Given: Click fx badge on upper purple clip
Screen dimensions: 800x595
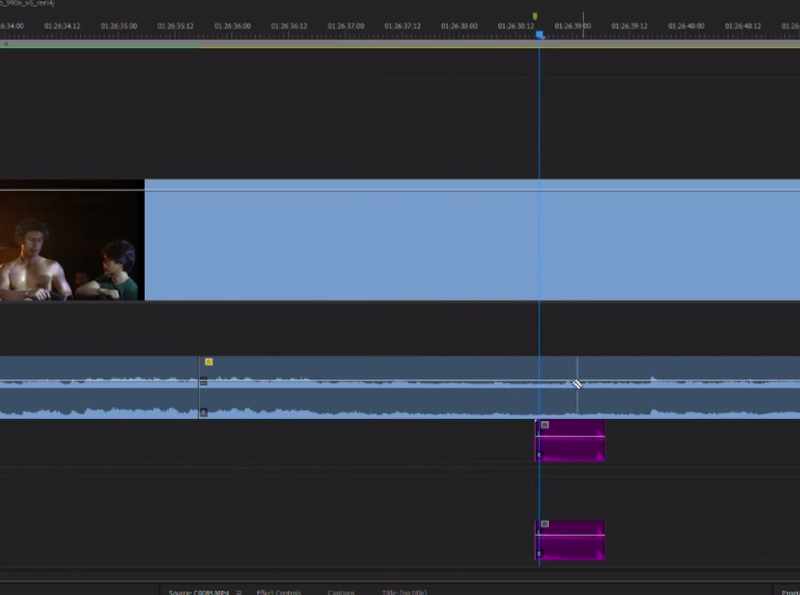Looking at the screenshot, I should [x=545, y=425].
